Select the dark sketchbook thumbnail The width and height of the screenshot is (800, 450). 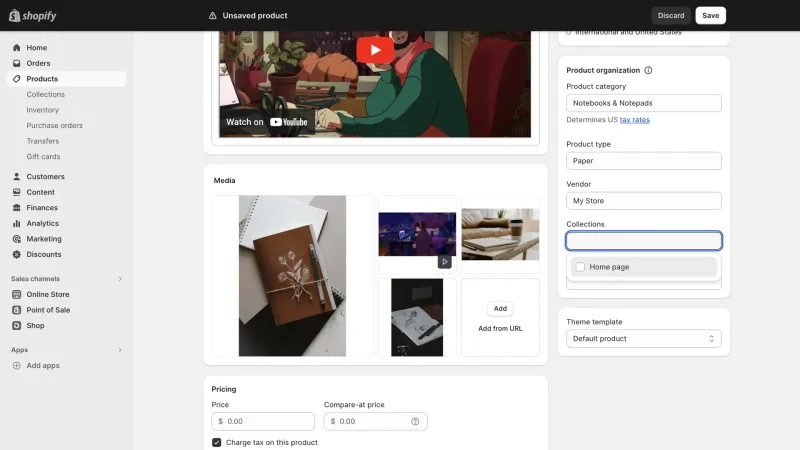417,317
